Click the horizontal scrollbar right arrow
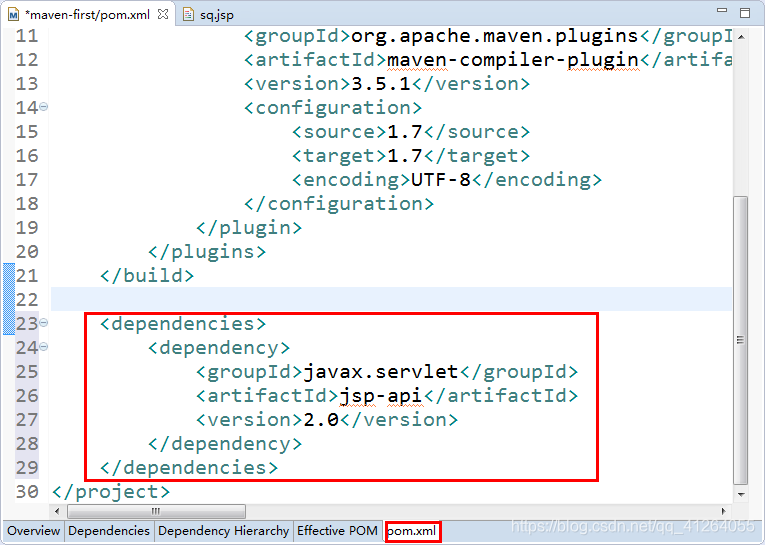Image resolution: width=765 pixels, height=545 pixels. point(724,511)
